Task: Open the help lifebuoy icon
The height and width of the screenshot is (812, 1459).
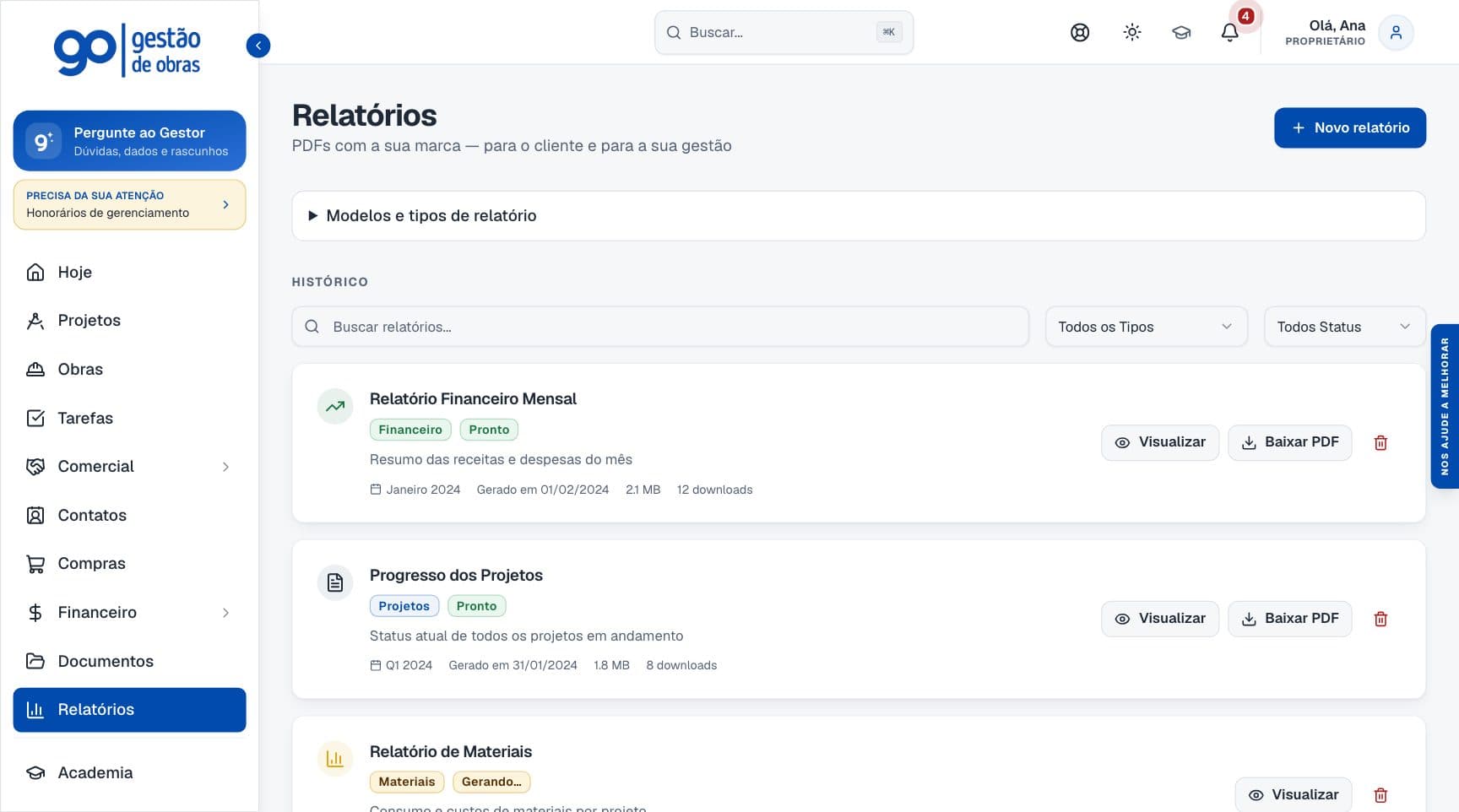Action: [1080, 33]
